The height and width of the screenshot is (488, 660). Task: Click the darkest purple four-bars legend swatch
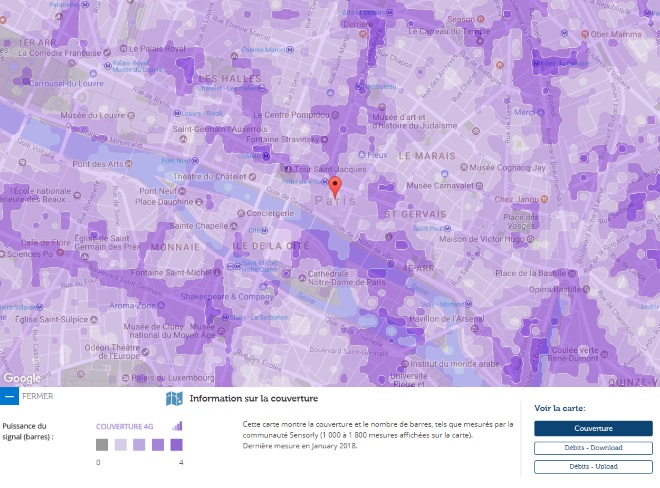point(176,445)
